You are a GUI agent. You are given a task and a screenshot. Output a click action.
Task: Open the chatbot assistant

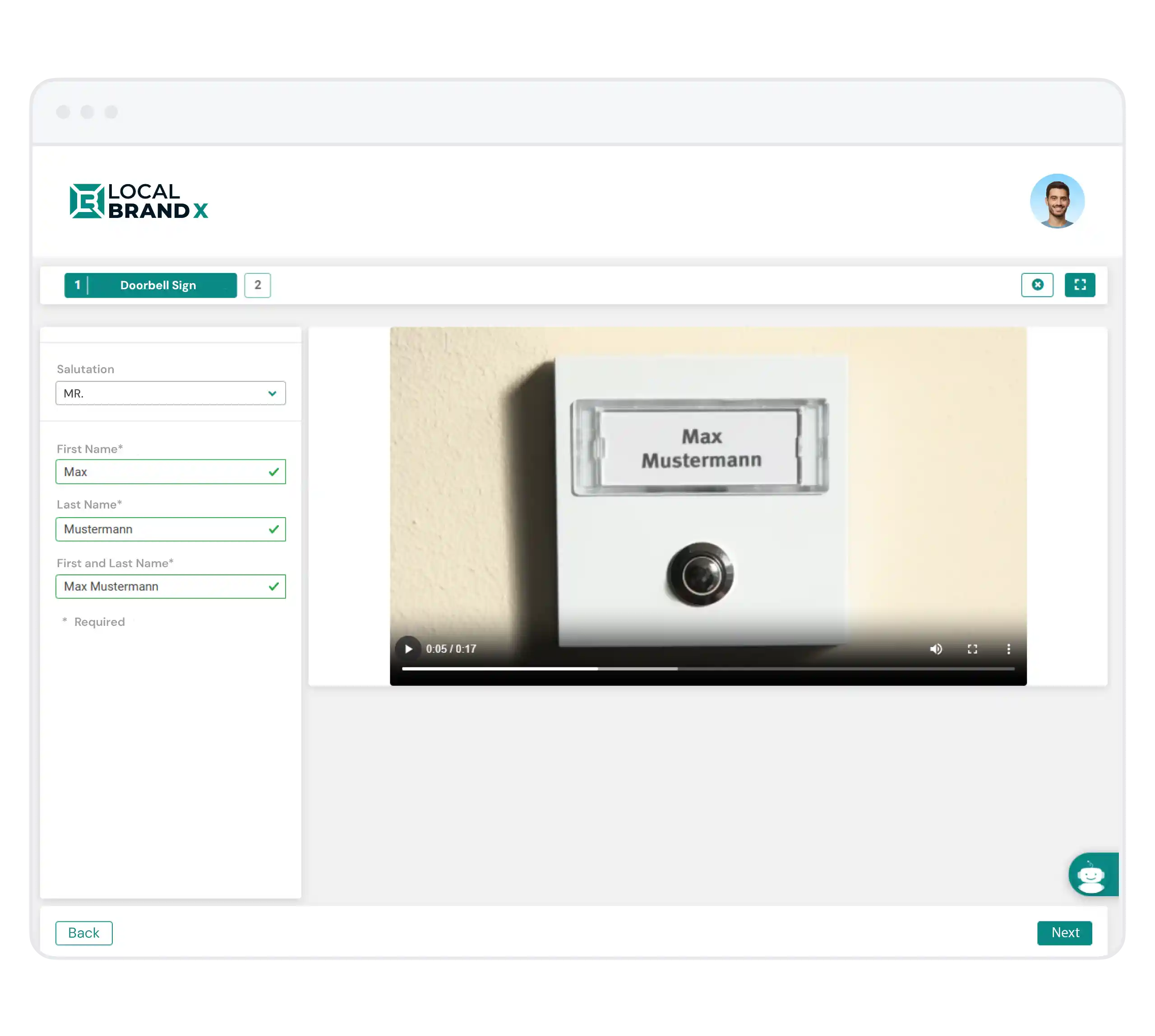click(1091, 874)
